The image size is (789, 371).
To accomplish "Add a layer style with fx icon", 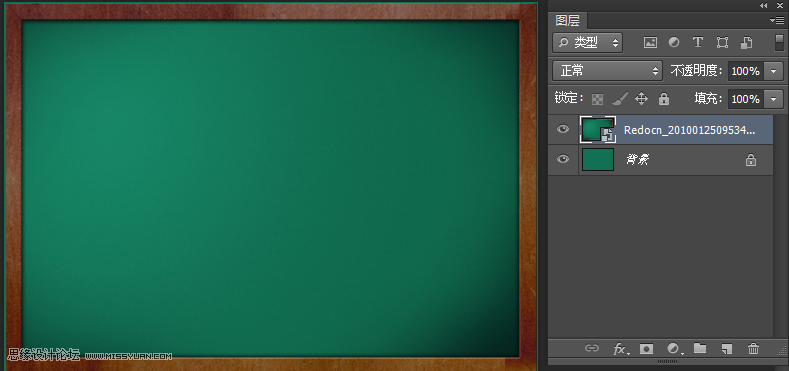I will click(620, 349).
